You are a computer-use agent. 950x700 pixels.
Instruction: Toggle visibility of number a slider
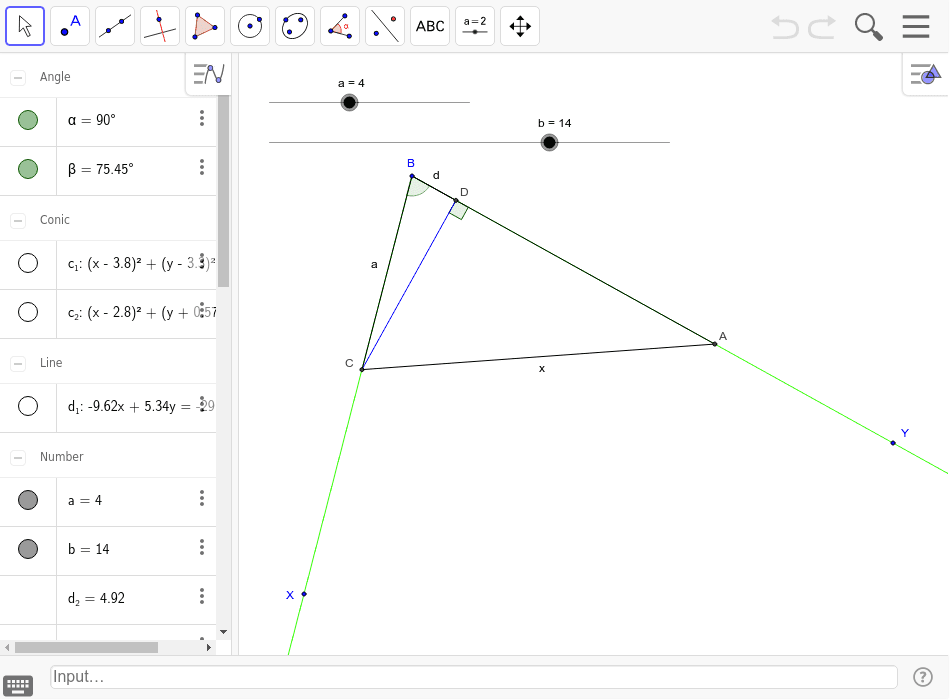28,500
